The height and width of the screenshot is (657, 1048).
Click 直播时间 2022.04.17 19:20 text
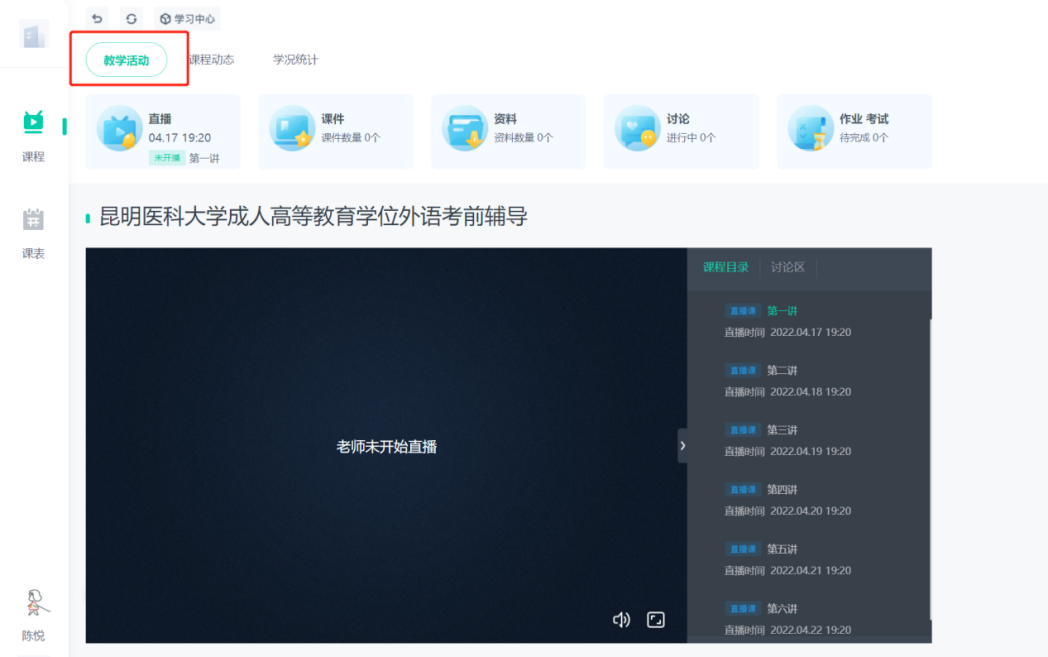(x=788, y=332)
